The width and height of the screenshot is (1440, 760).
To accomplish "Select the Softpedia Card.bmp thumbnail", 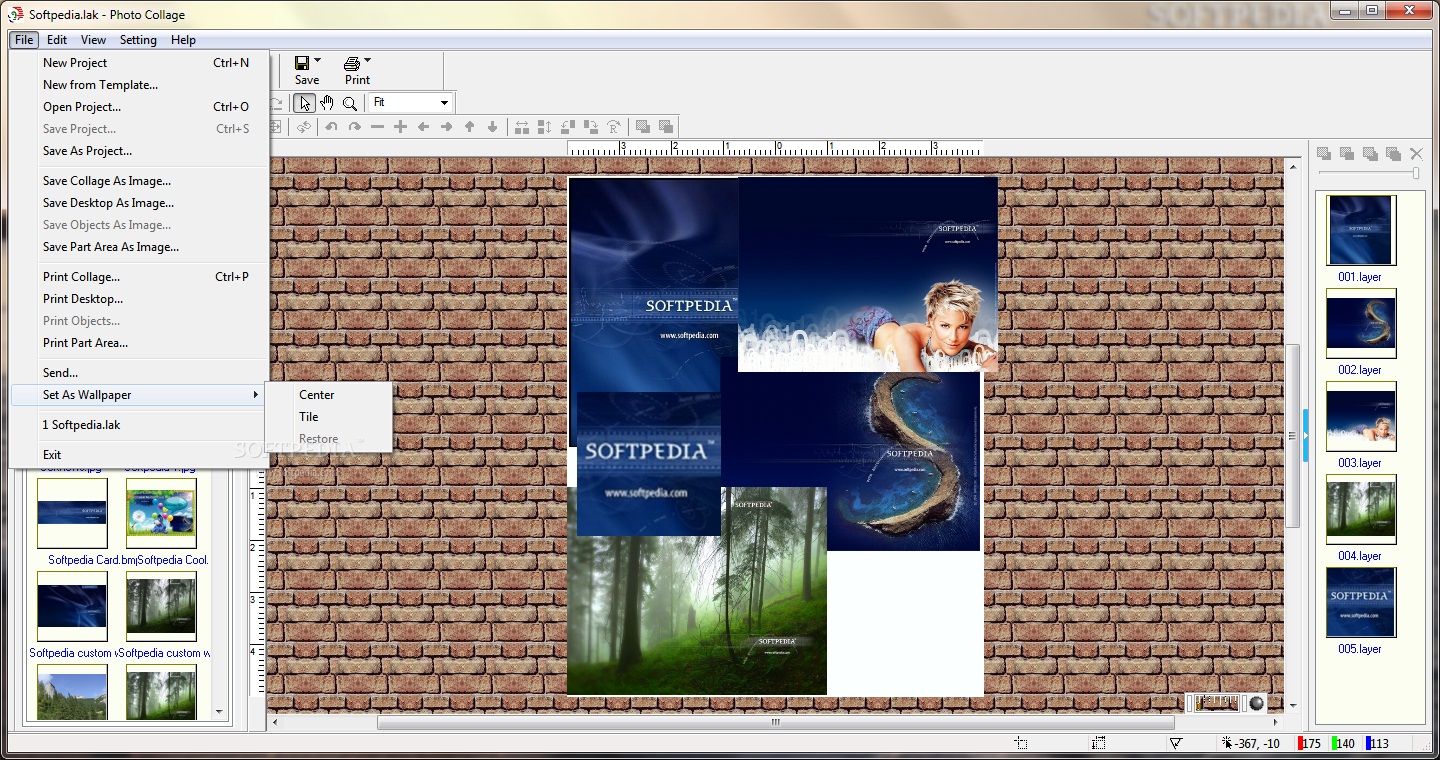I will (72, 513).
